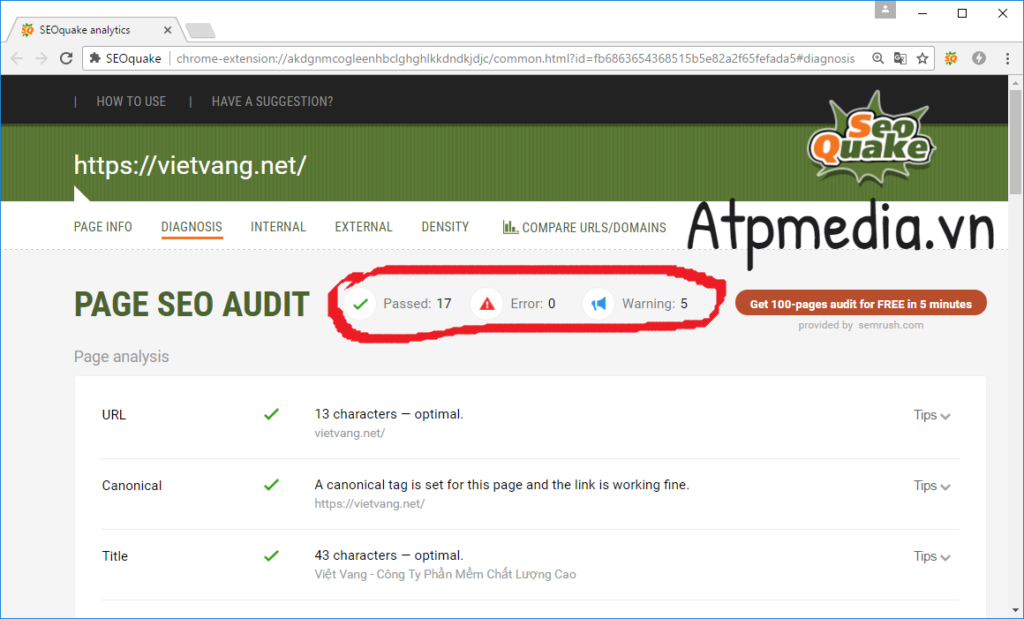The height and width of the screenshot is (619, 1024).
Task: Click the translate page icon
Action: pyautogui.click(x=900, y=58)
